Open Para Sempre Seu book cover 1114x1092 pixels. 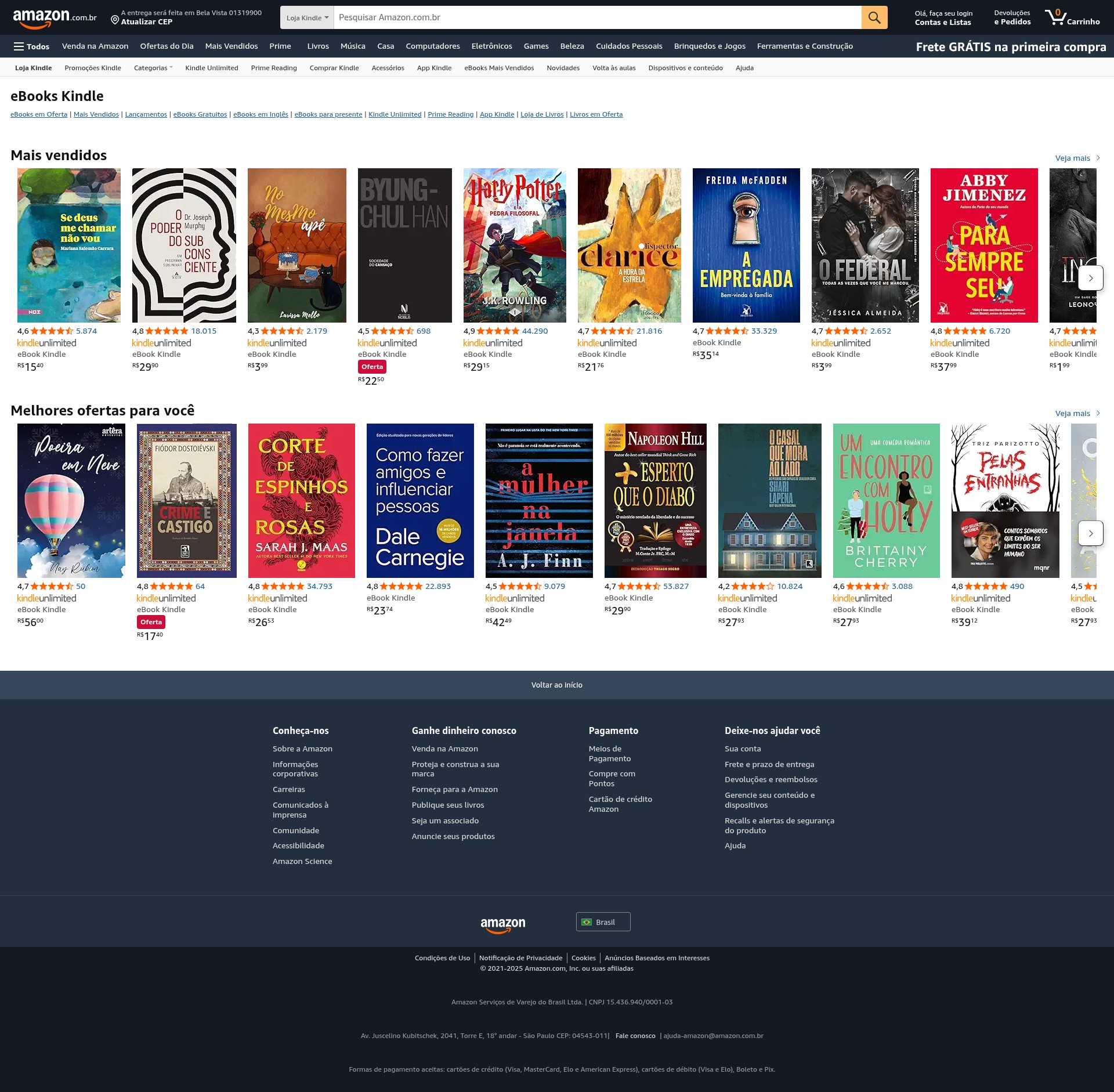click(x=984, y=245)
